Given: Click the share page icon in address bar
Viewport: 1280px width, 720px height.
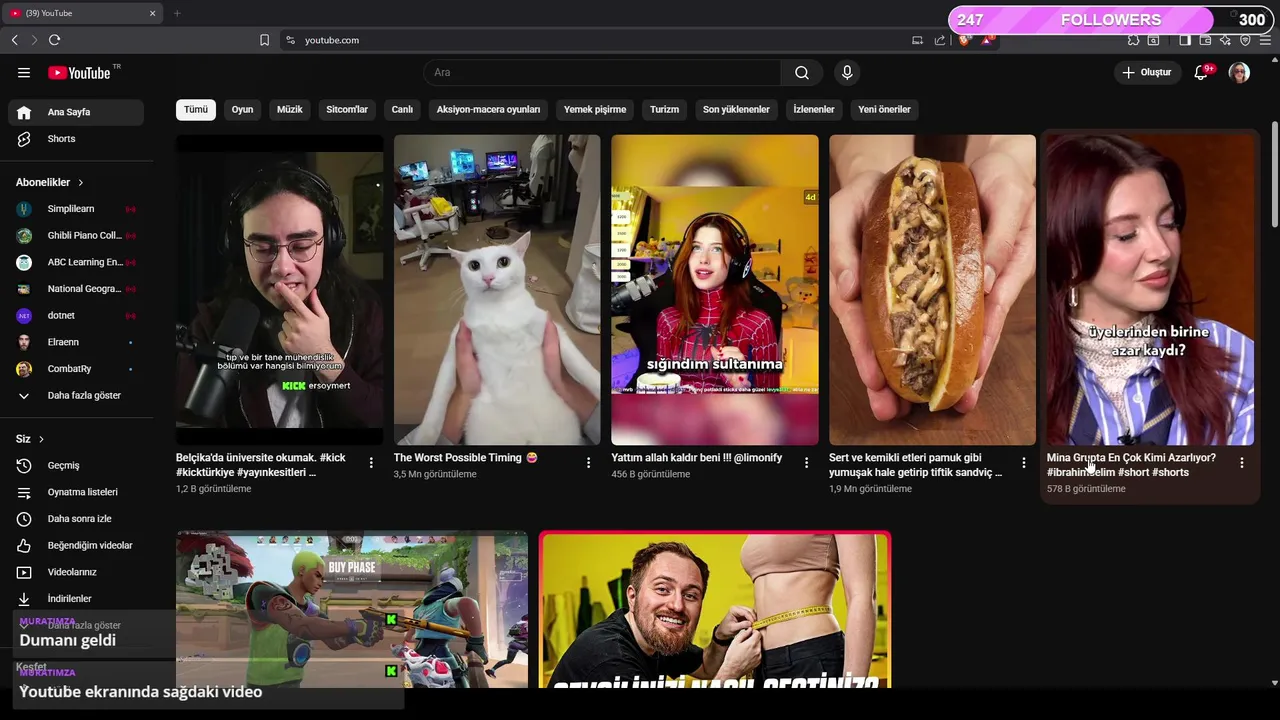Looking at the screenshot, I should point(940,40).
